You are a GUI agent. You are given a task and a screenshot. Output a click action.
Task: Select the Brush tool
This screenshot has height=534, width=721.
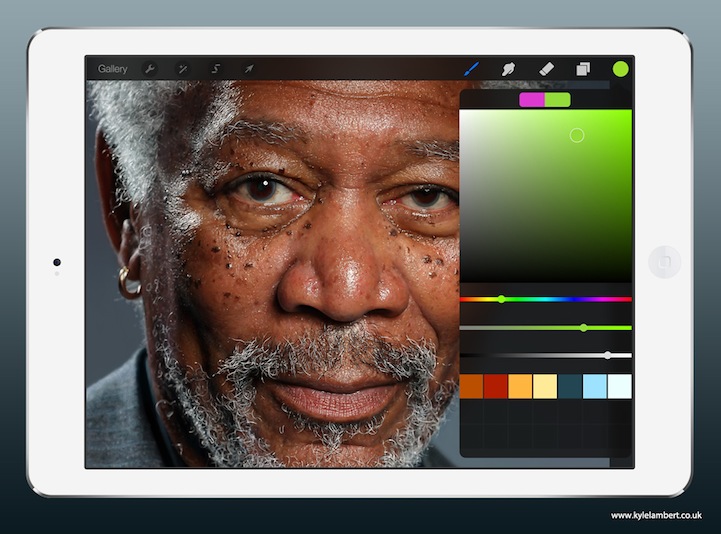(472, 69)
